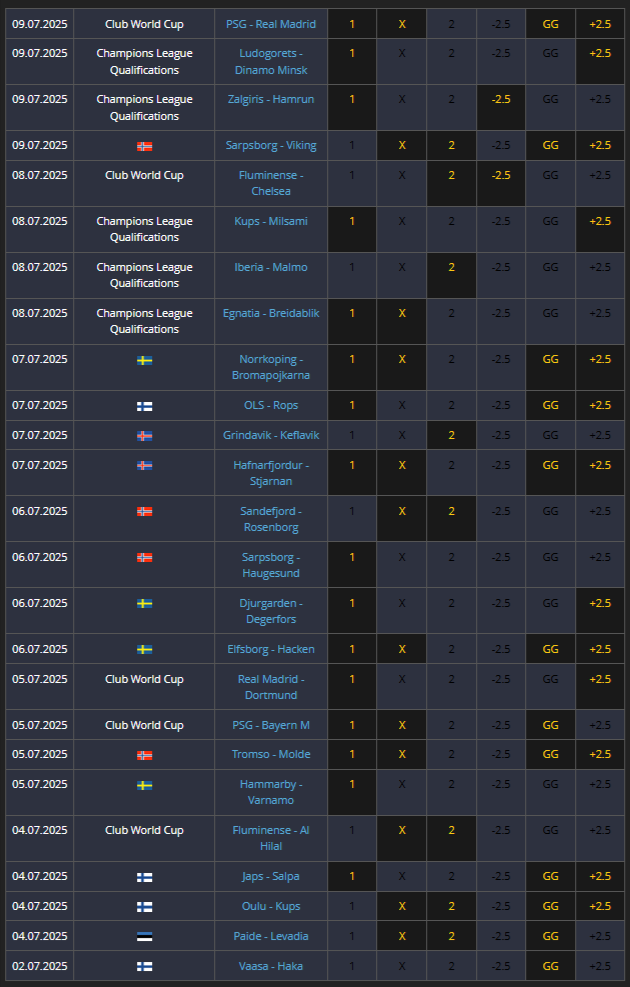This screenshot has width=630, height=987.
Task: Click the Sweden flag beside Elfsborg - Hacken
Action: [x=144, y=650]
